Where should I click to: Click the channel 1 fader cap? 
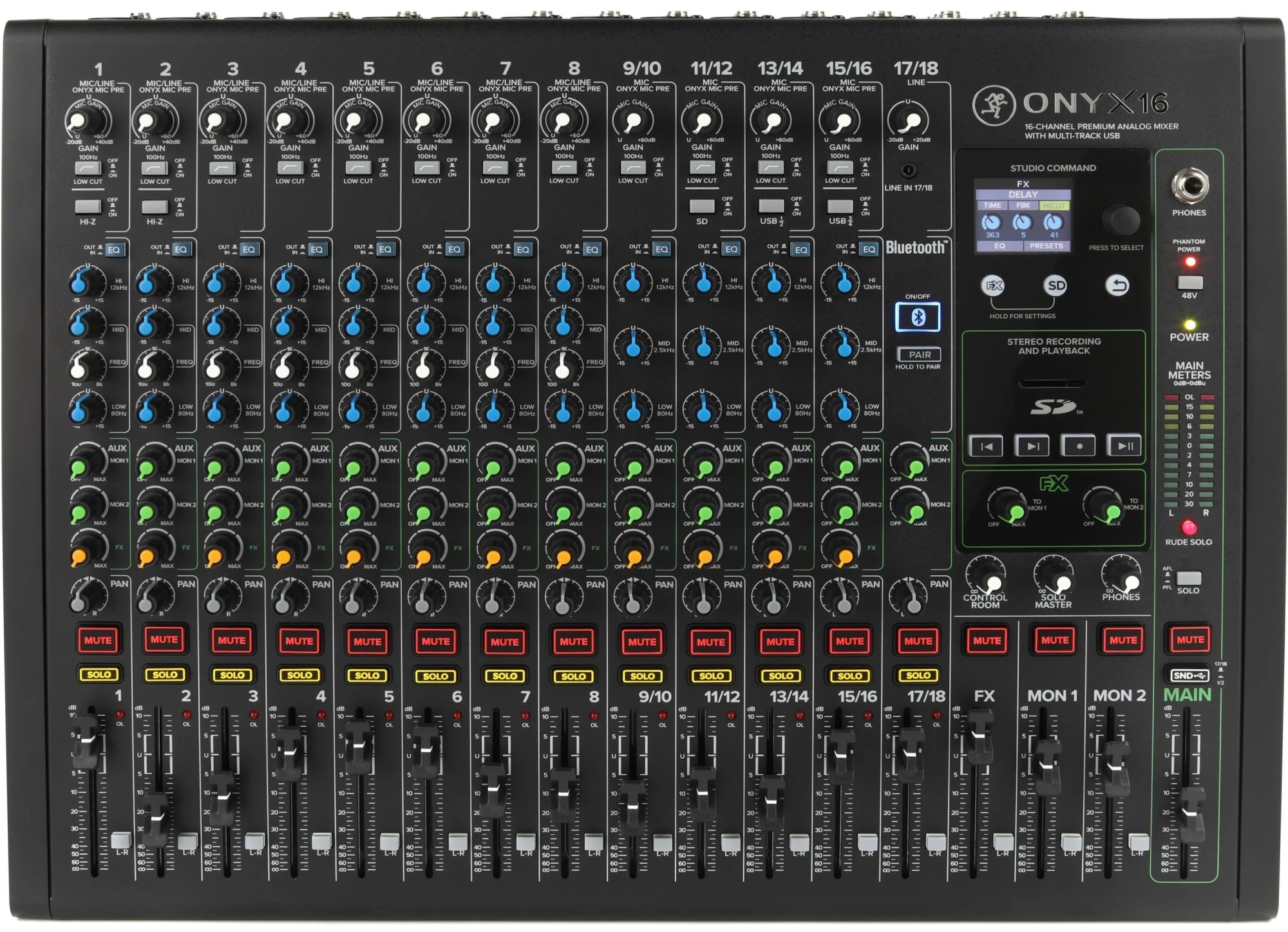85,743
